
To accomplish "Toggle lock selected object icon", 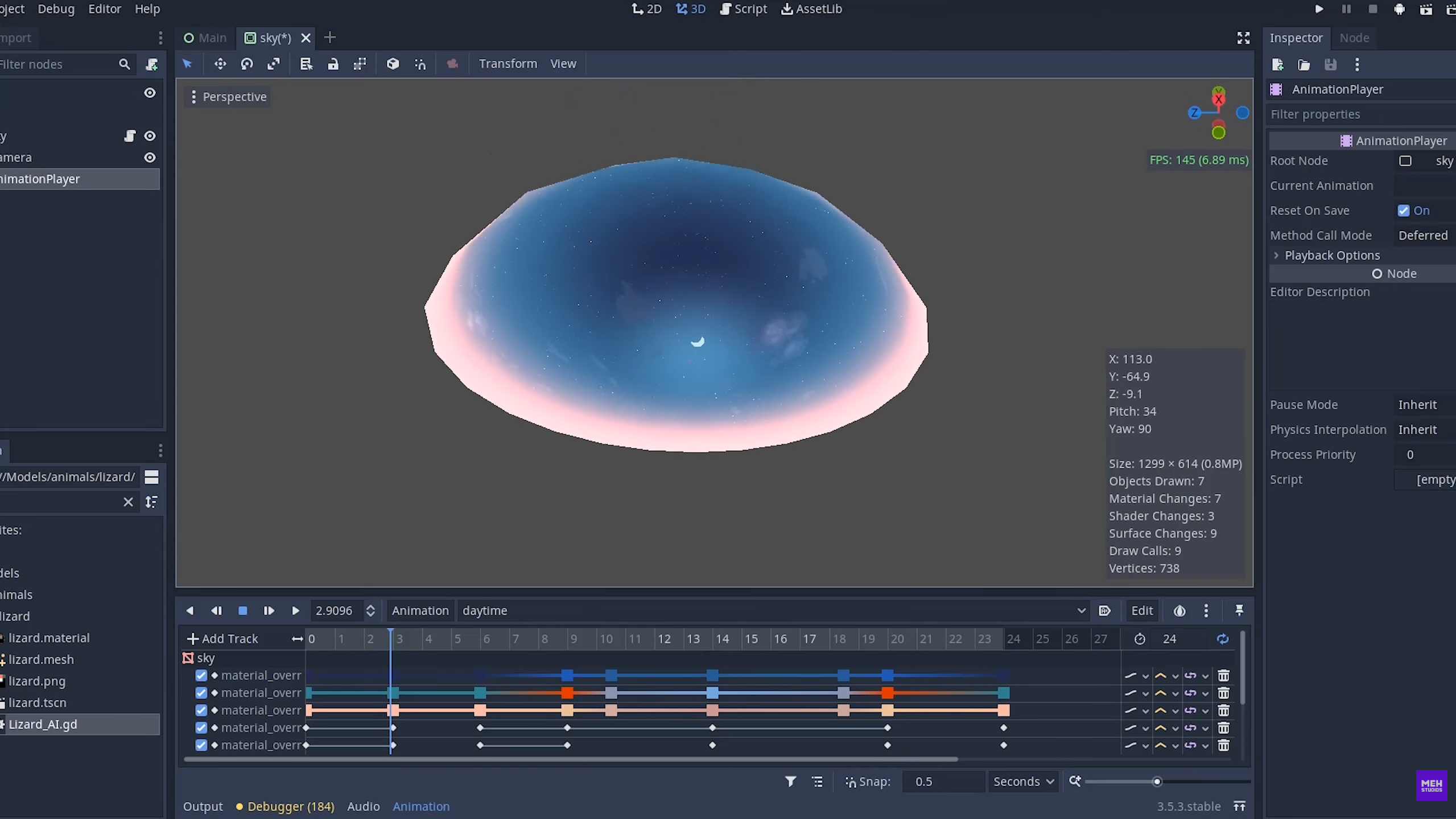I will [x=333, y=64].
